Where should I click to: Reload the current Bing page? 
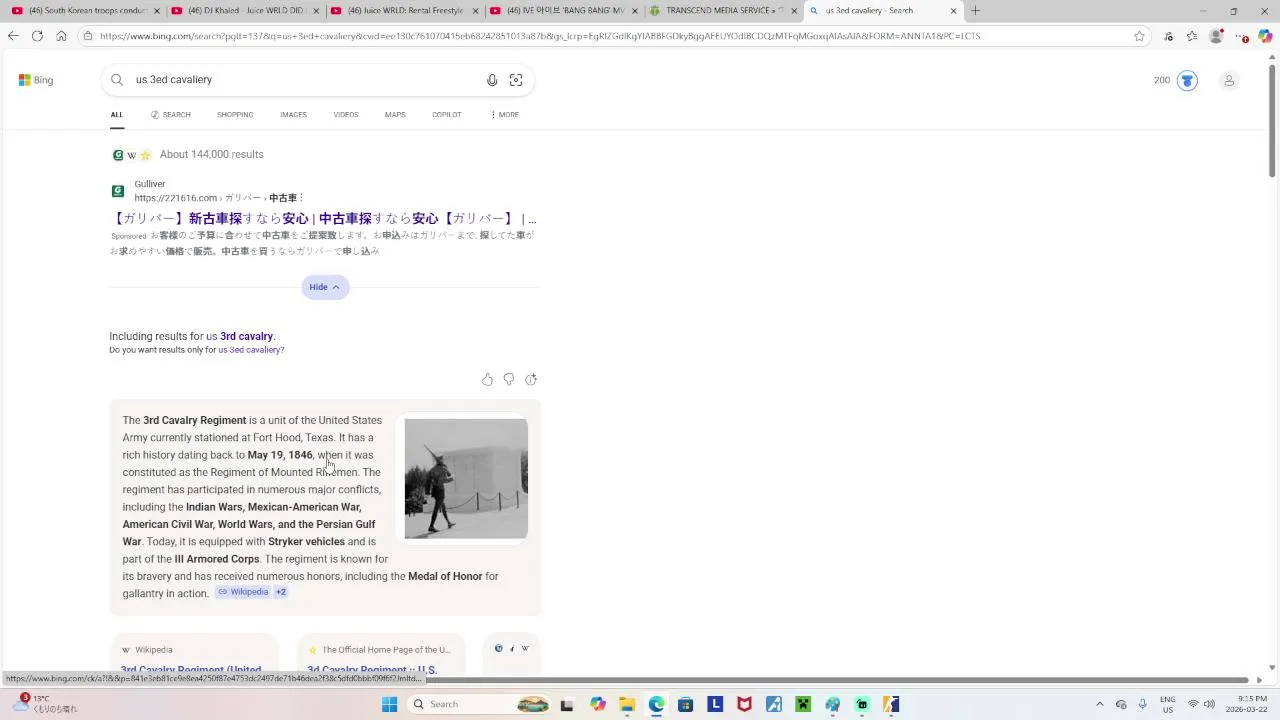37,36
